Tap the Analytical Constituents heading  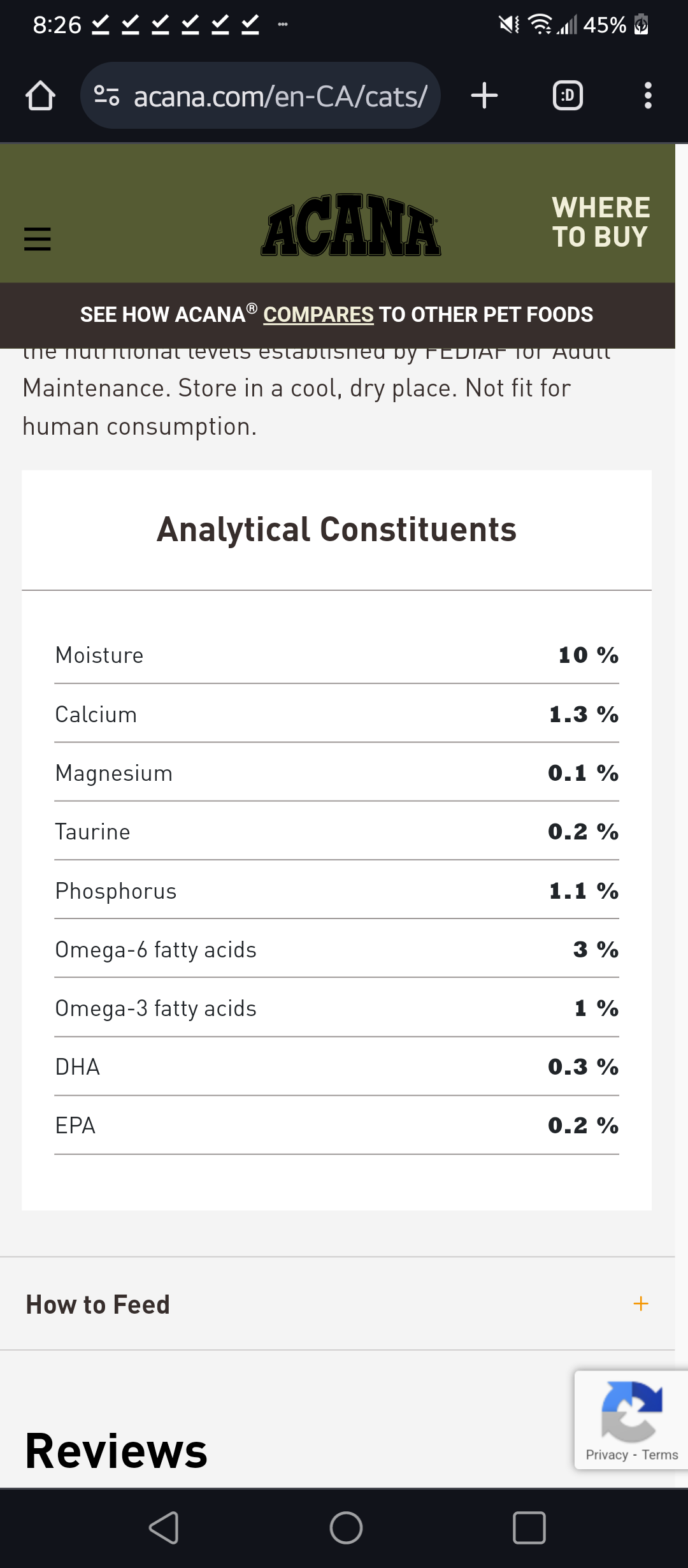click(x=336, y=530)
